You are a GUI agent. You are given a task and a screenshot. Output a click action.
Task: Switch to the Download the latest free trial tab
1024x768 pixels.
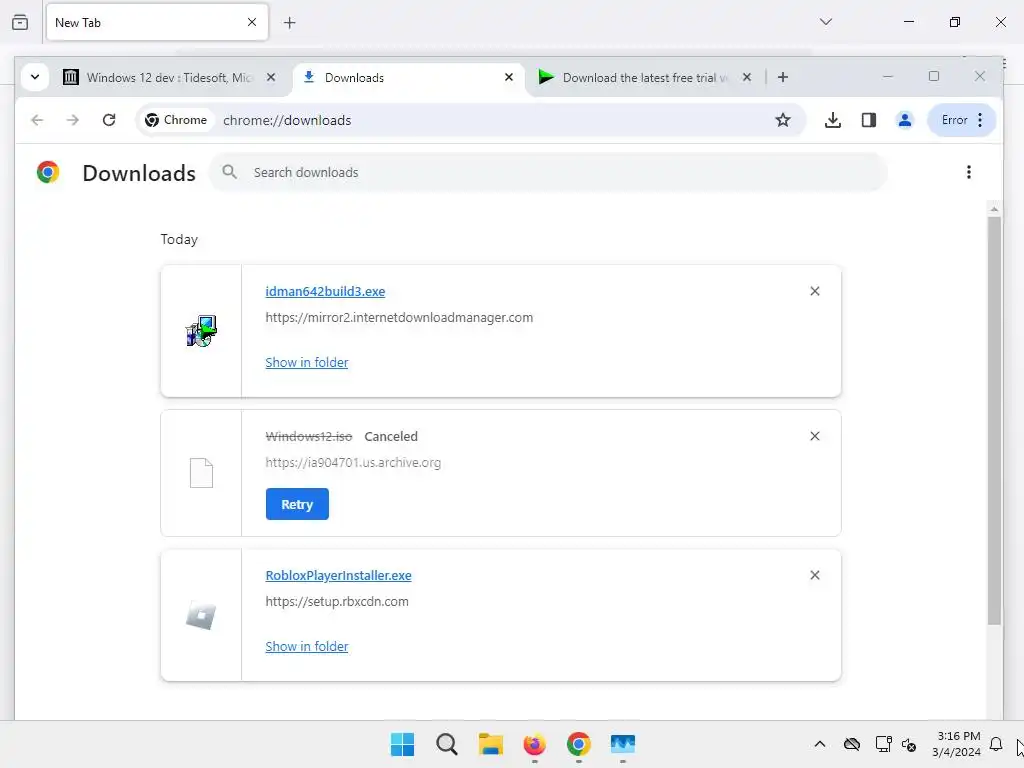click(645, 78)
